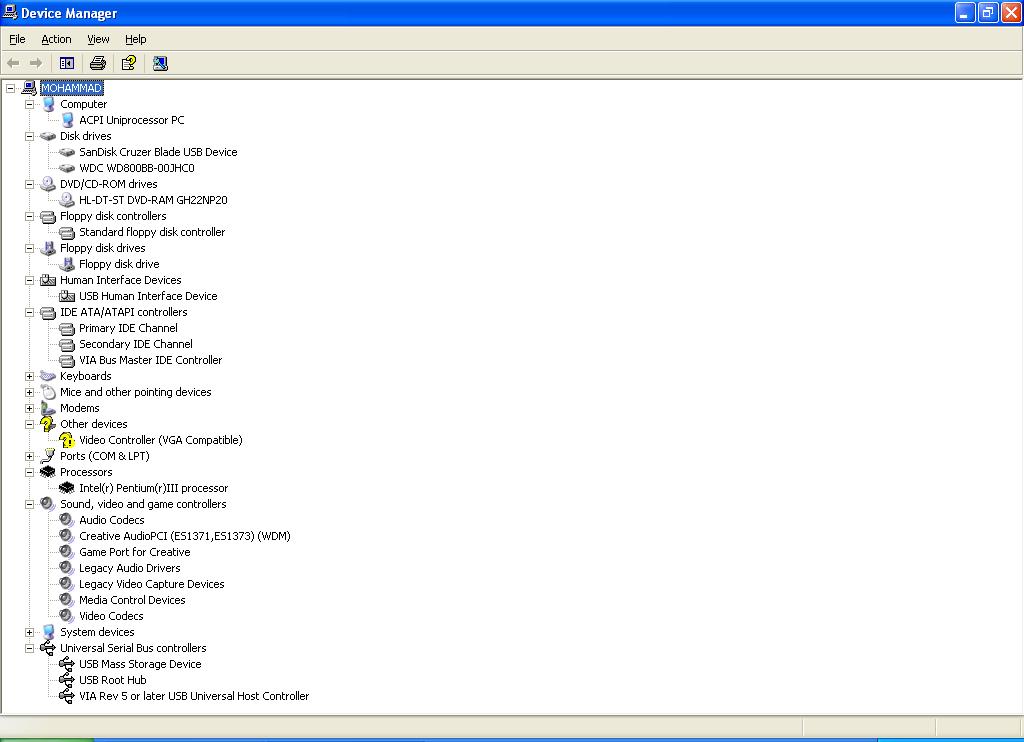Collapse the DVD/CD-ROM drives category
Viewport: 1024px width, 742px height.
[x=29, y=184]
